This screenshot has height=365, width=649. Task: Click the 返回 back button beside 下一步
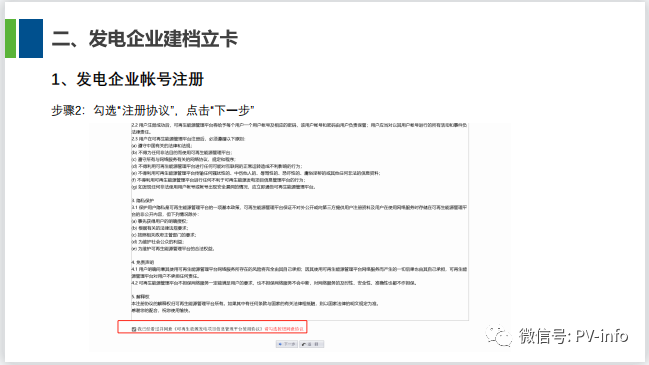coord(312,344)
